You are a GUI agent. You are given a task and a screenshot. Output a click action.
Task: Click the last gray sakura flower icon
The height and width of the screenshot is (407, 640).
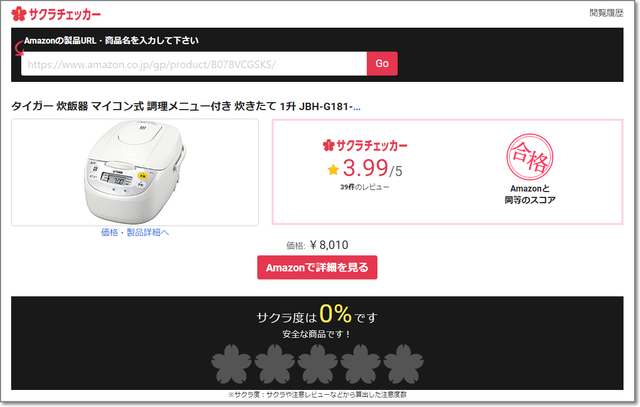point(404,364)
